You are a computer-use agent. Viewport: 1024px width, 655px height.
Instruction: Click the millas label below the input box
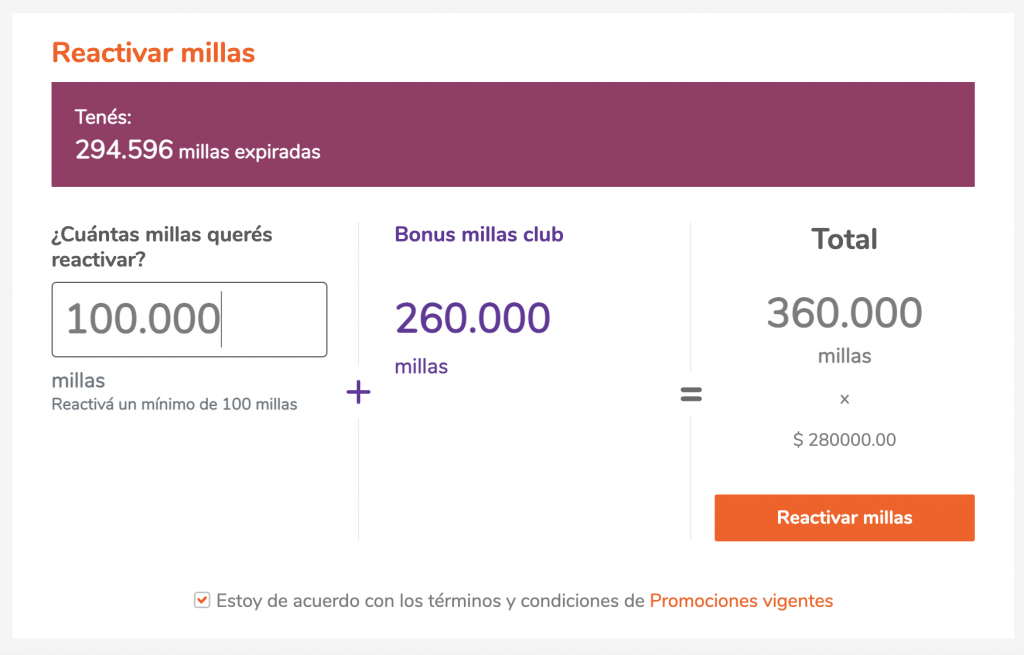[x=78, y=380]
